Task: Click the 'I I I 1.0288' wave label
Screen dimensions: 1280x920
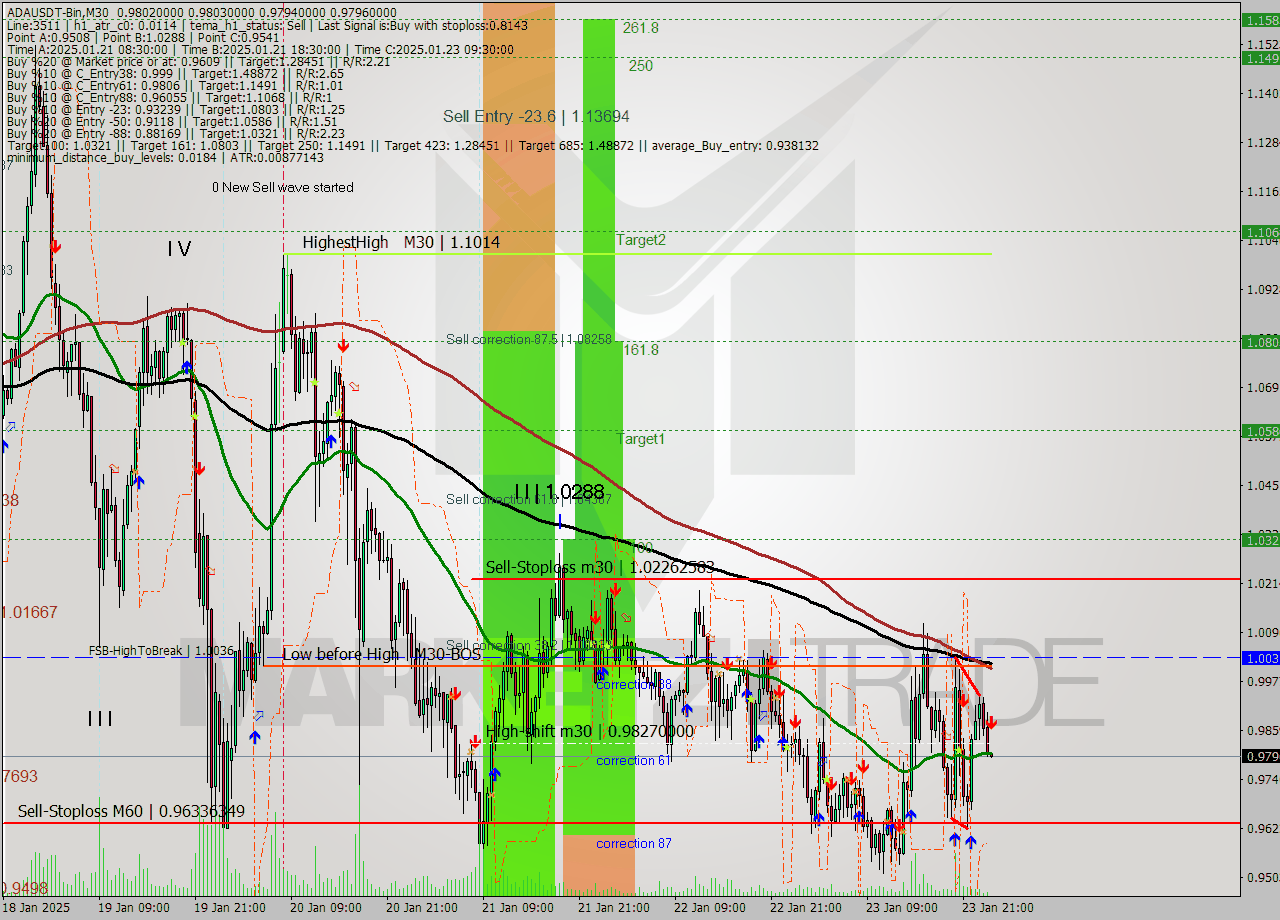Action: coord(559,492)
